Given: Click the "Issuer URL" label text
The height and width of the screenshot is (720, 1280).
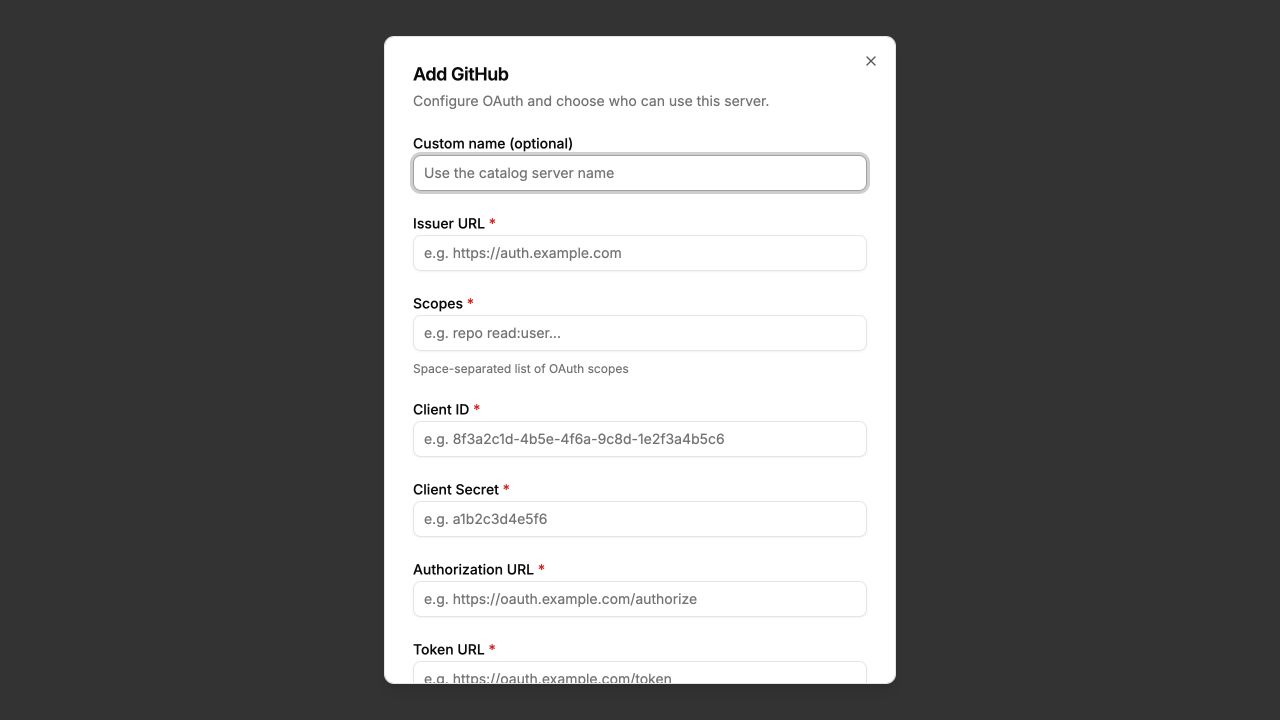Looking at the screenshot, I should pos(449,223).
